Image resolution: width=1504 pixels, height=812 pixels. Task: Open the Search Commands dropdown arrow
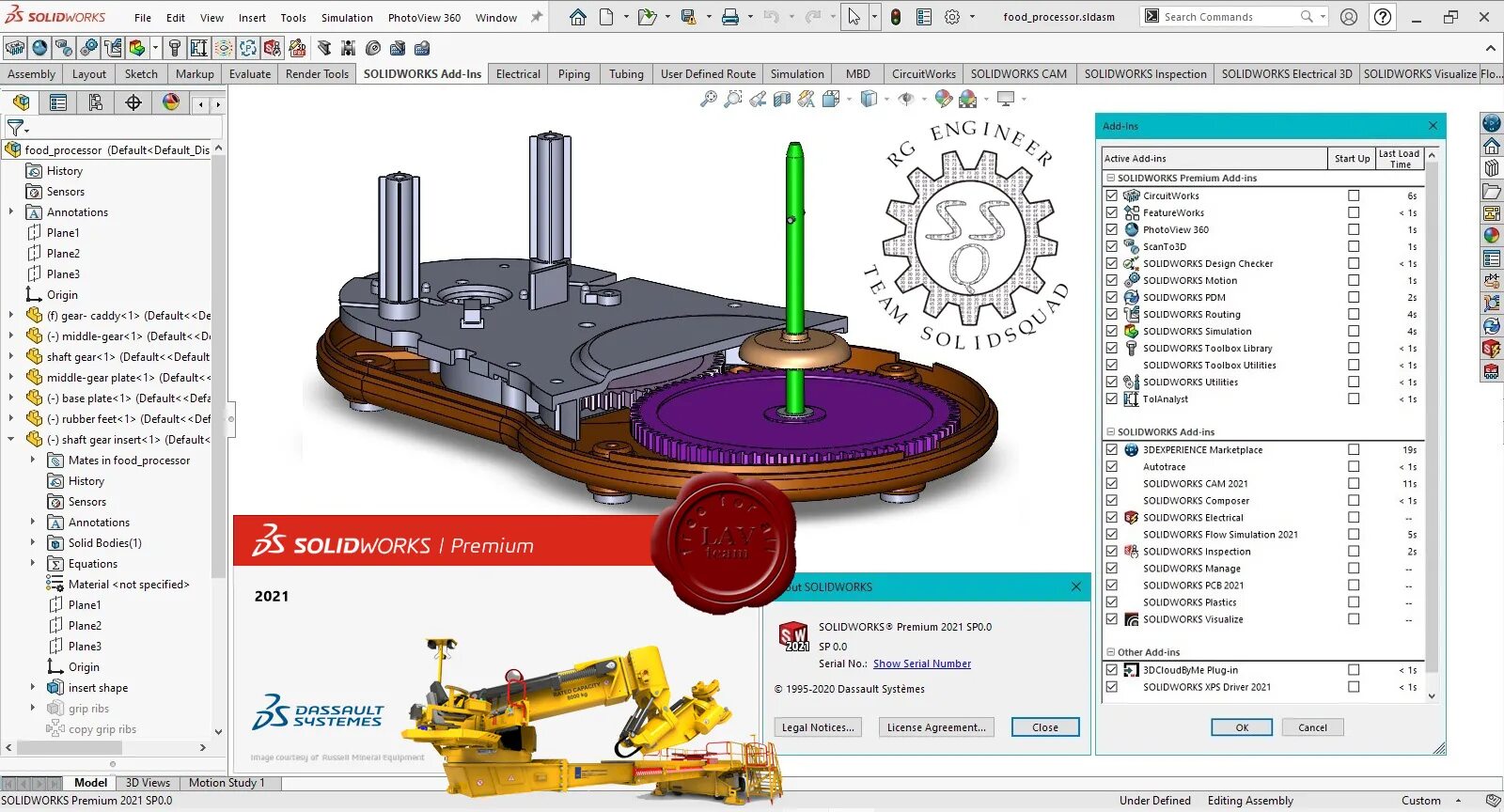pyautogui.click(x=1323, y=17)
